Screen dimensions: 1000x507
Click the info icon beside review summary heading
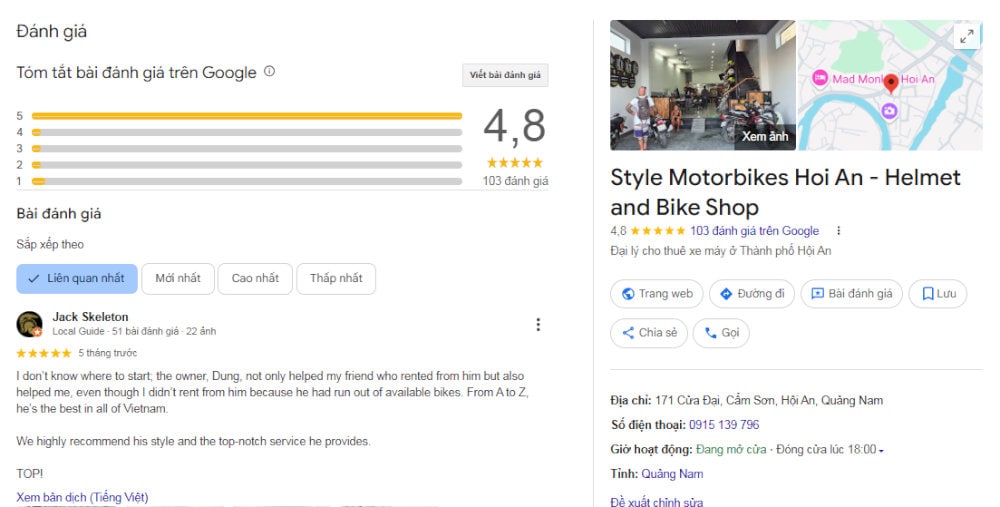[269, 71]
